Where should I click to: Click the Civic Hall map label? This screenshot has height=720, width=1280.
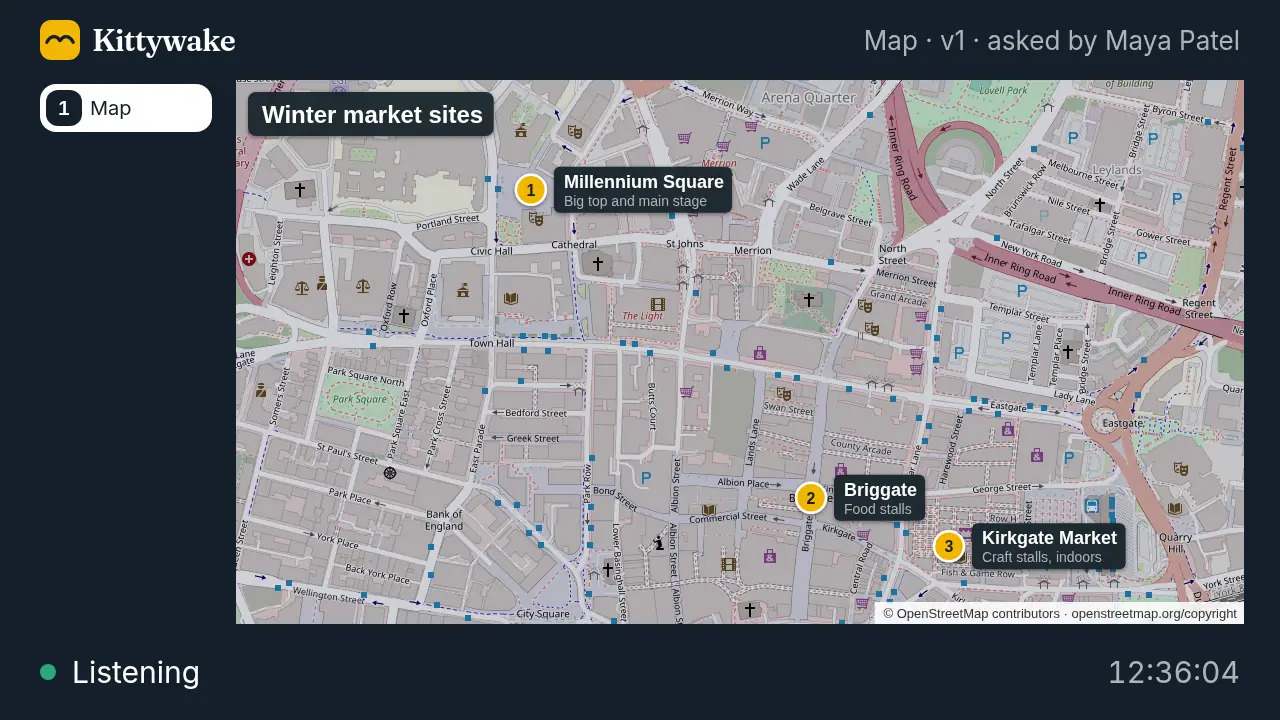(491, 251)
